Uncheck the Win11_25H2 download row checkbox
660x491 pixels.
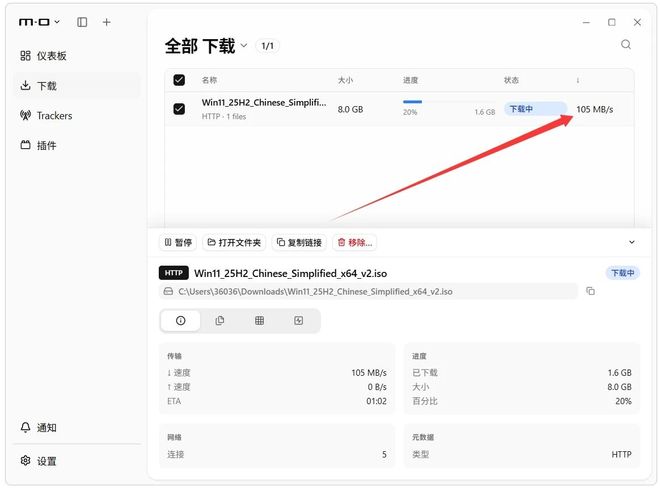(x=179, y=109)
